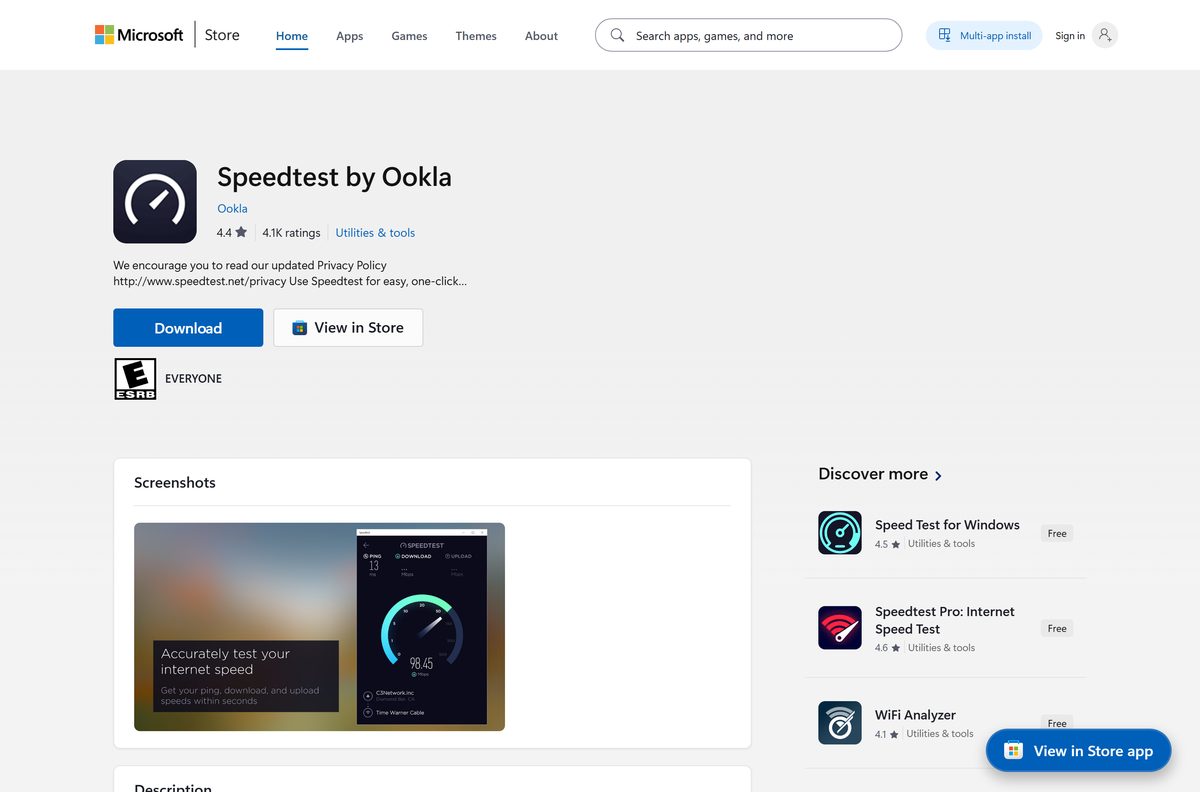
Task: Open the Speed Test for Windows title
Action: pos(947,525)
